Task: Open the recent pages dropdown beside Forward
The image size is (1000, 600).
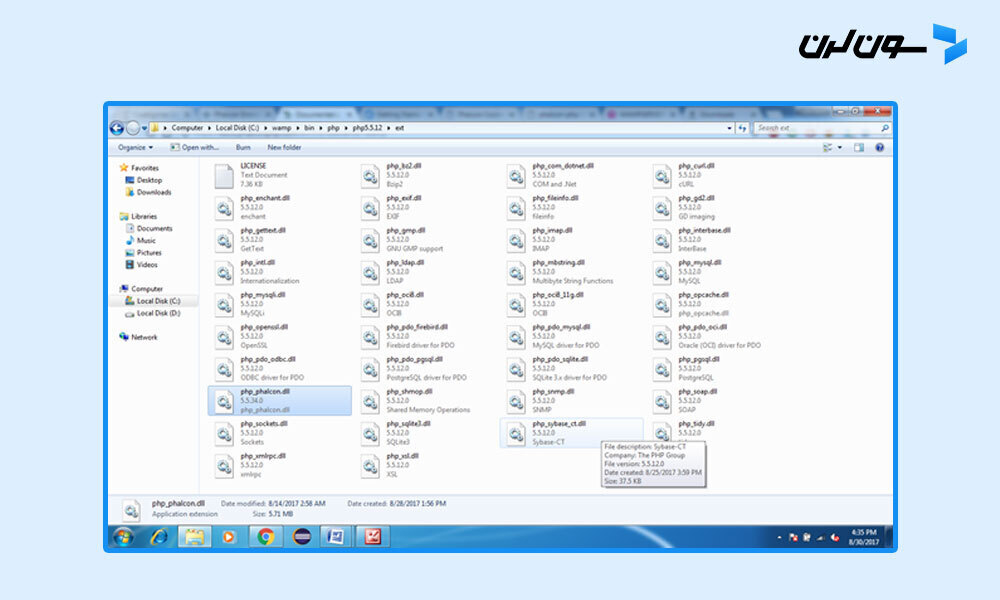Action: coord(145,128)
